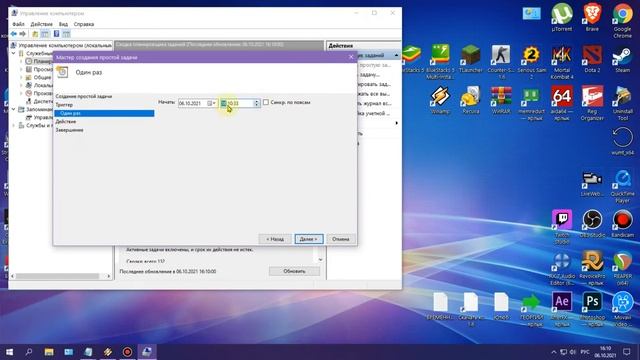Open the 'Вид' menu
The width and height of the screenshot is (640, 360).
click(63, 24)
